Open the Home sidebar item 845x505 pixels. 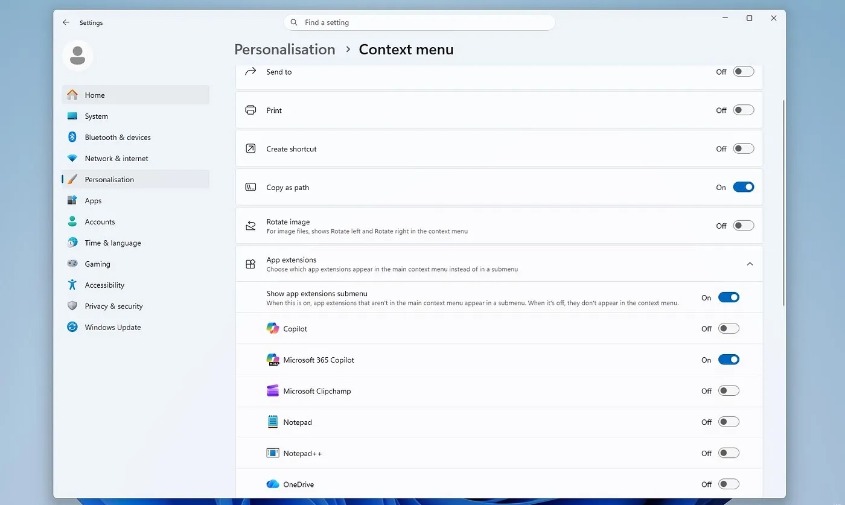click(136, 95)
